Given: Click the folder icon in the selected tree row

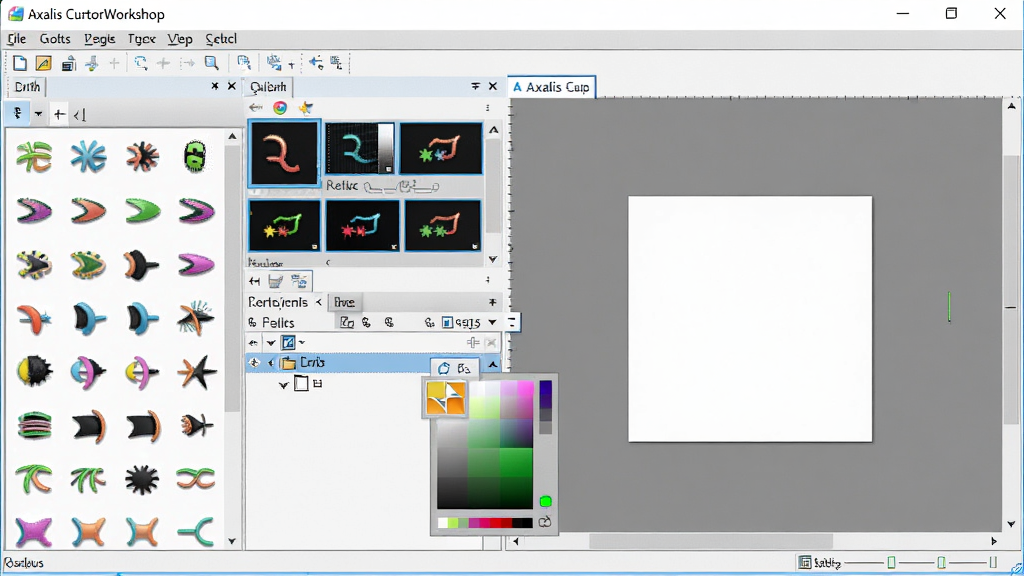Looking at the screenshot, I should [x=288, y=362].
